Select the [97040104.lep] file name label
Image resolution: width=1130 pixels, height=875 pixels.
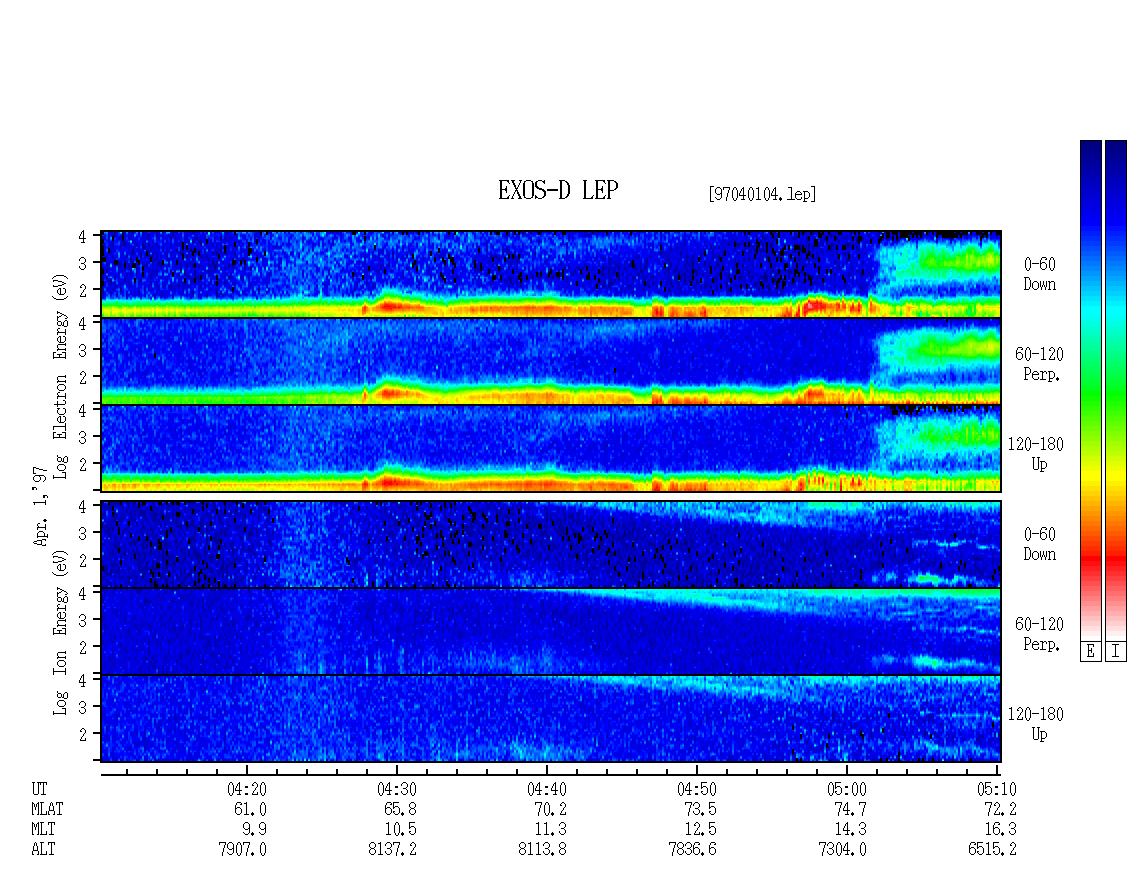pos(762,194)
